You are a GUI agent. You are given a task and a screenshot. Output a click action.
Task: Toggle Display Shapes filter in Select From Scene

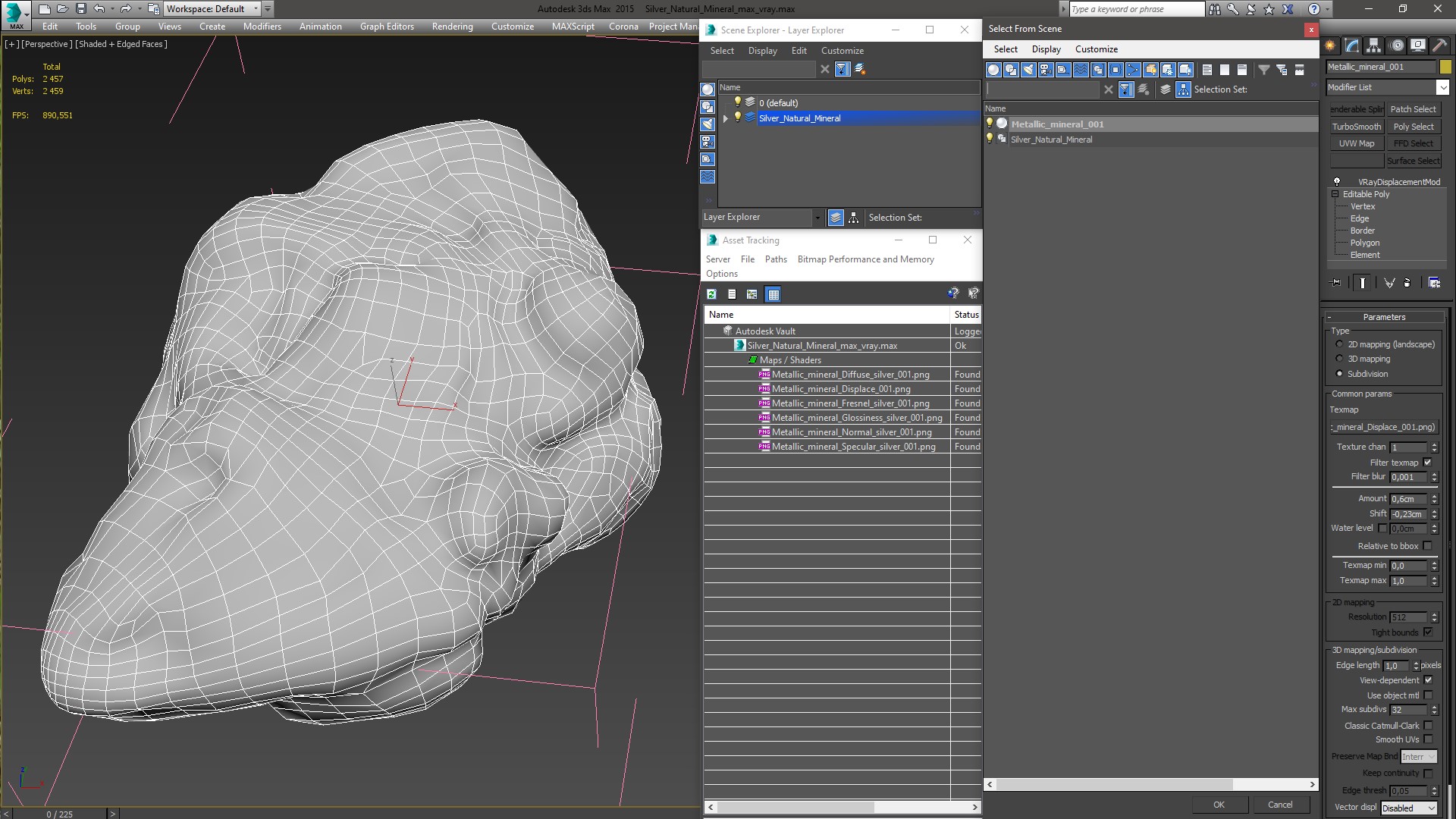[1011, 70]
